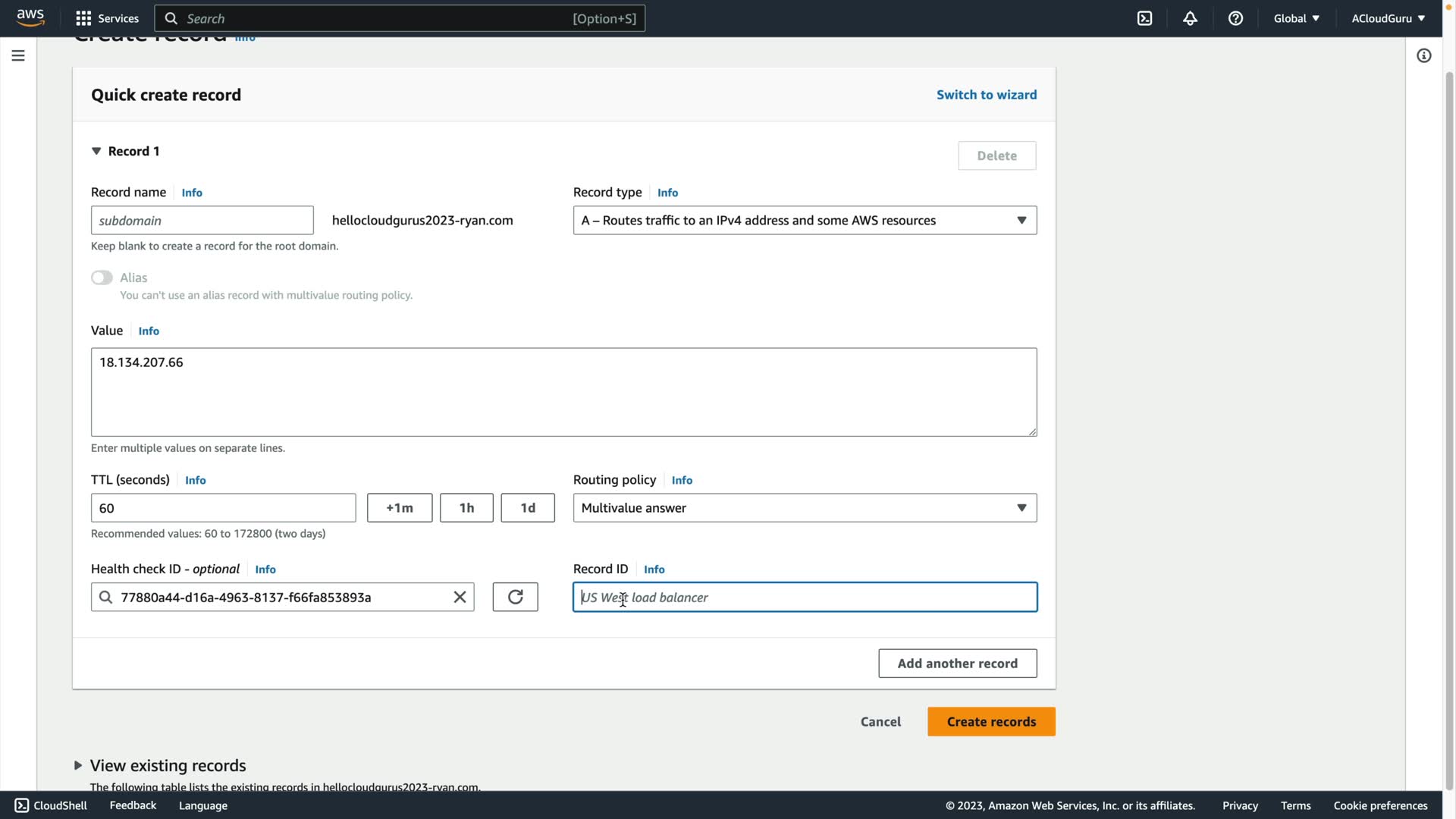The height and width of the screenshot is (819, 1456).
Task: Click the Record name subdomain field
Action: point(202,220)
